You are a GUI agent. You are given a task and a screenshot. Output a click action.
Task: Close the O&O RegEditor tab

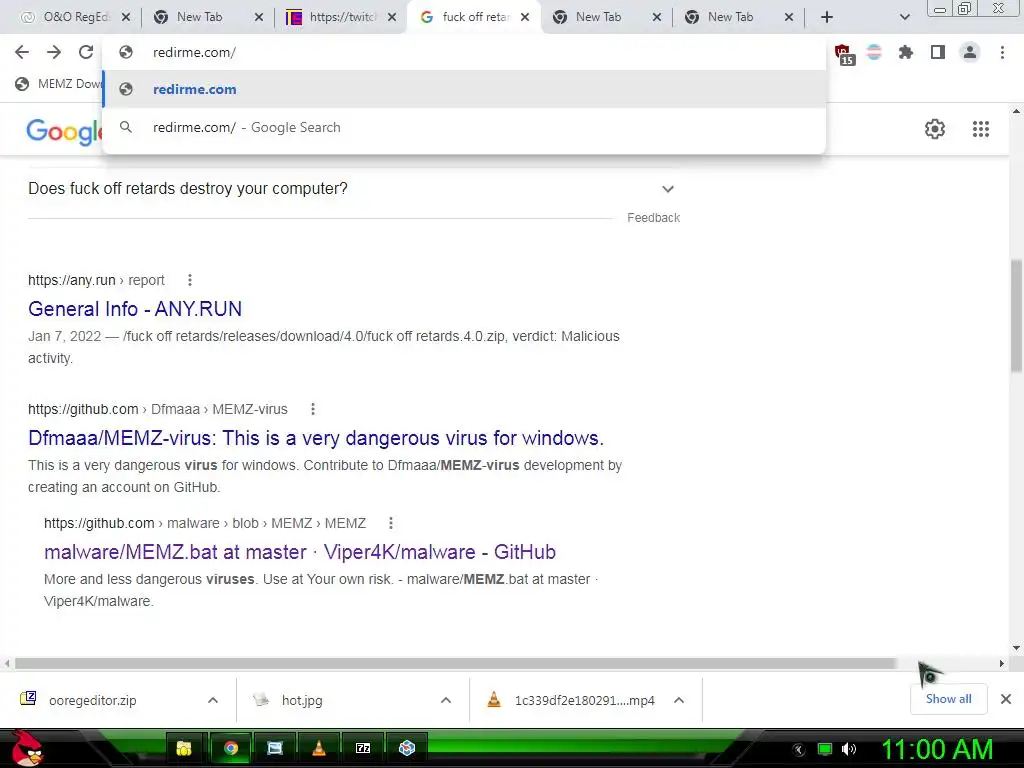[126, 17]
